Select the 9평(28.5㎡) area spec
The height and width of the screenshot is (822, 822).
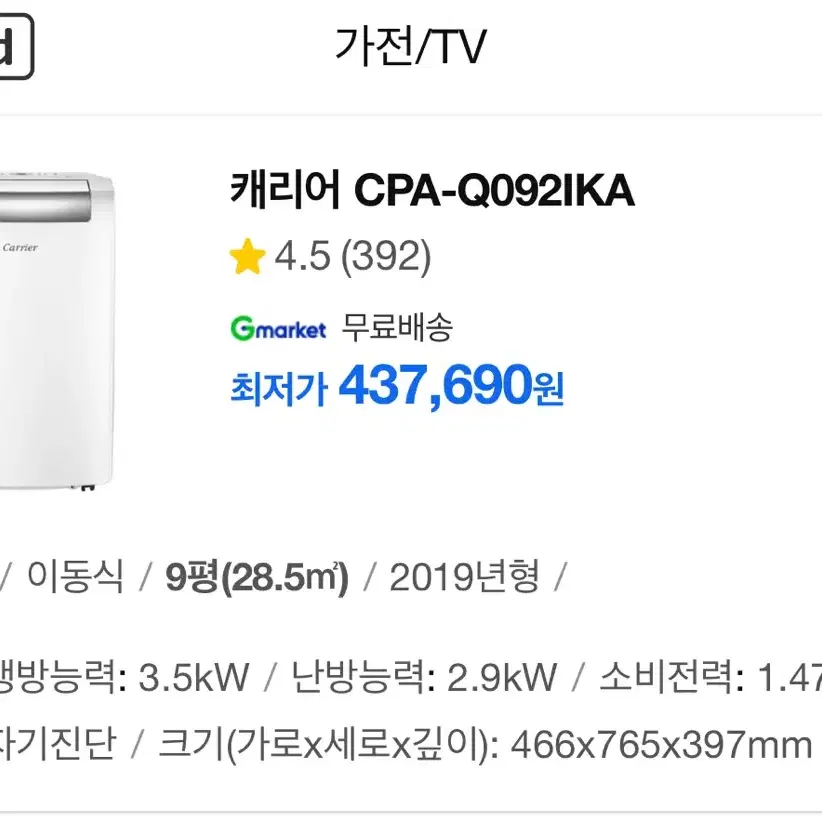click(257, 577)
